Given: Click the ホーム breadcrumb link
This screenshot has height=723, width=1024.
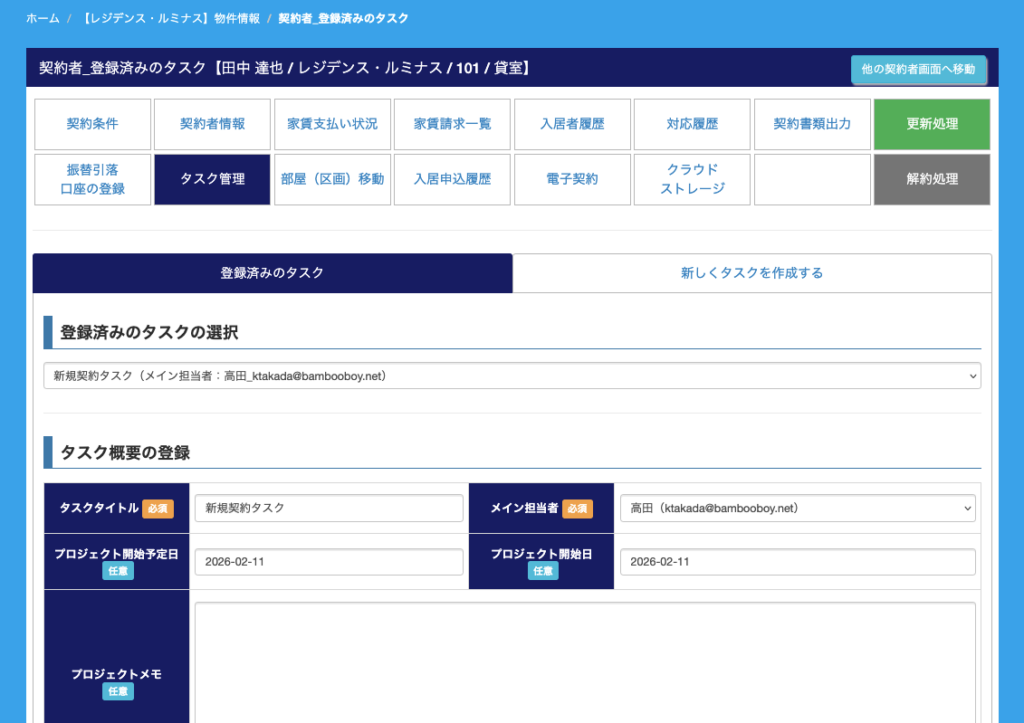Looking at the screenshot, I should coord(43,19).
